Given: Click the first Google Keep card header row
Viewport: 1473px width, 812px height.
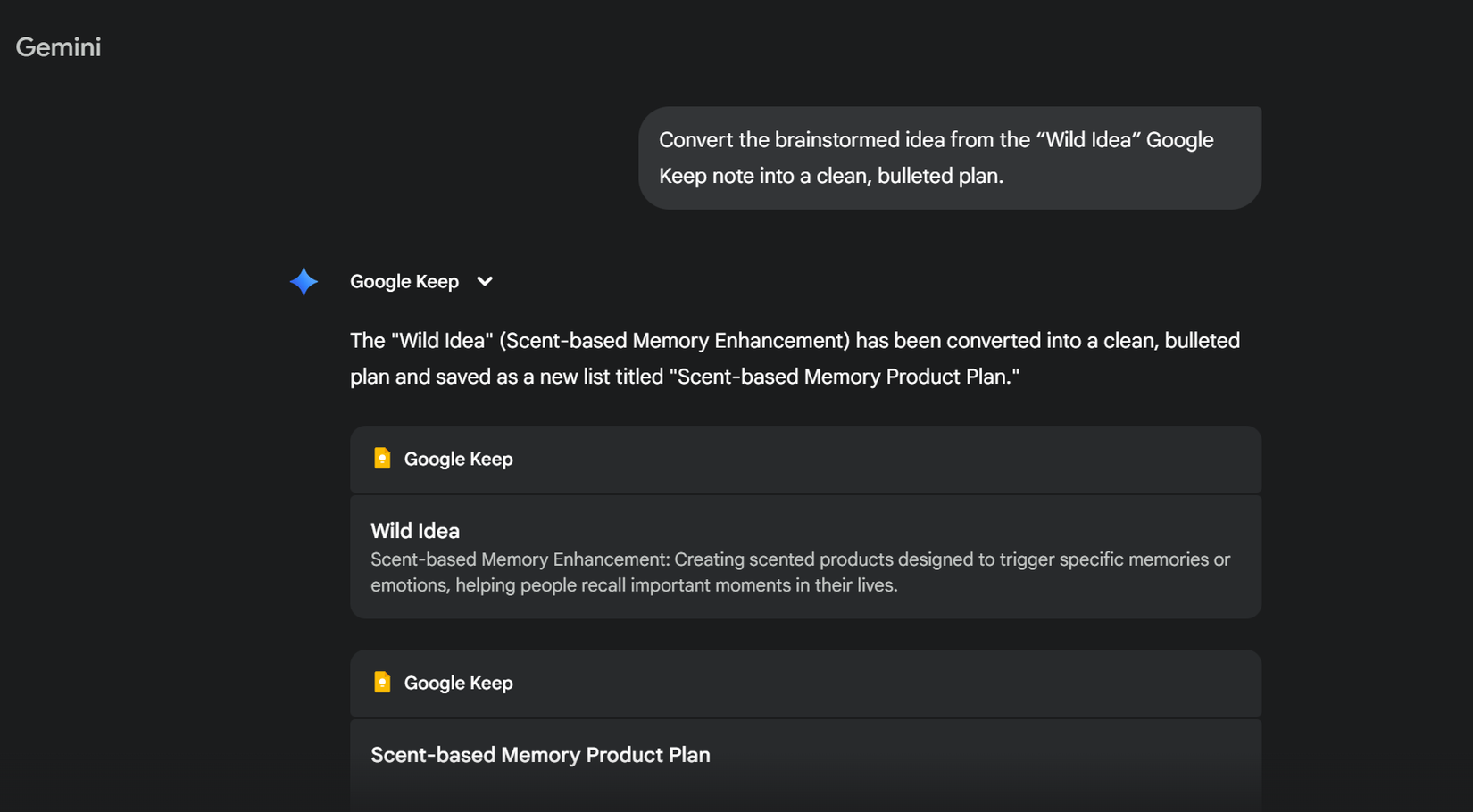Looking at the screenshot, I should pos(803,459).
